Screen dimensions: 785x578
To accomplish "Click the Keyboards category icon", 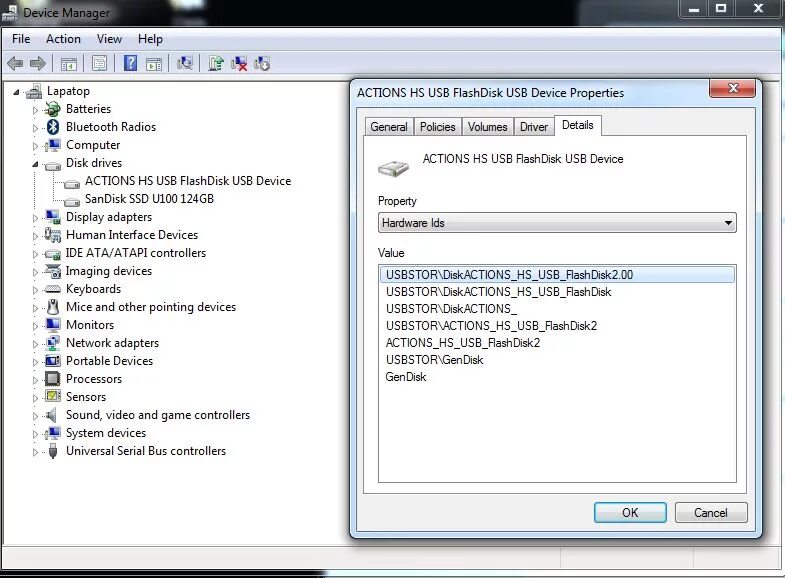I will click(53, 289).
